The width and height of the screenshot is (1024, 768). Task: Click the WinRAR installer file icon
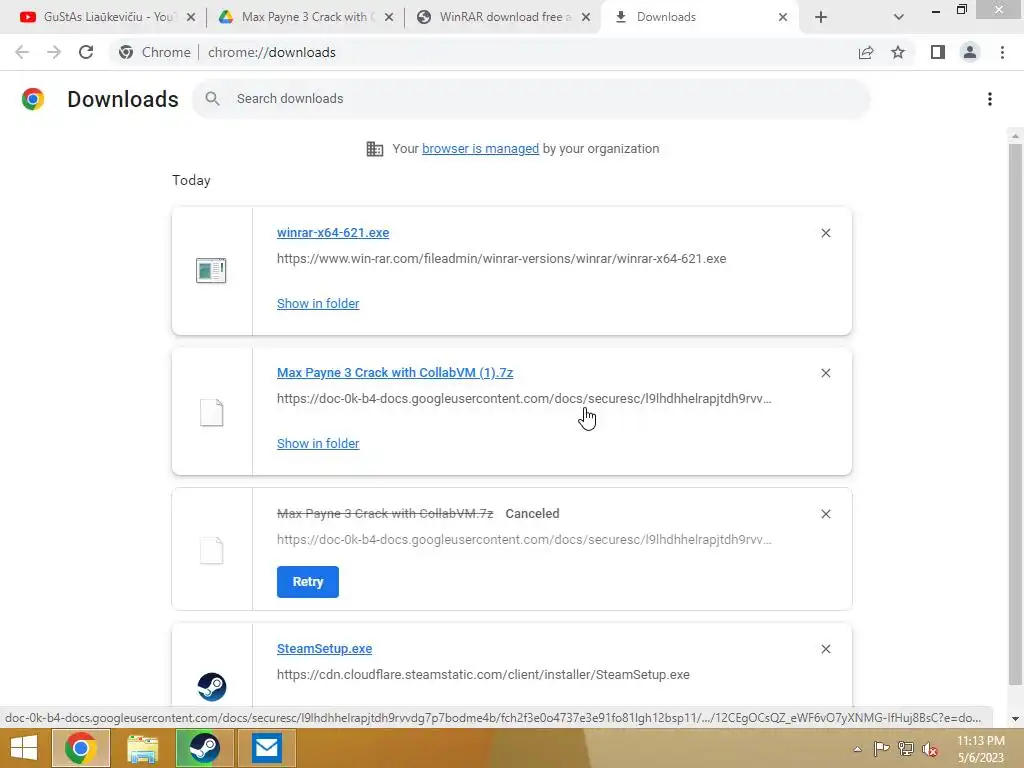pos(211,270)
